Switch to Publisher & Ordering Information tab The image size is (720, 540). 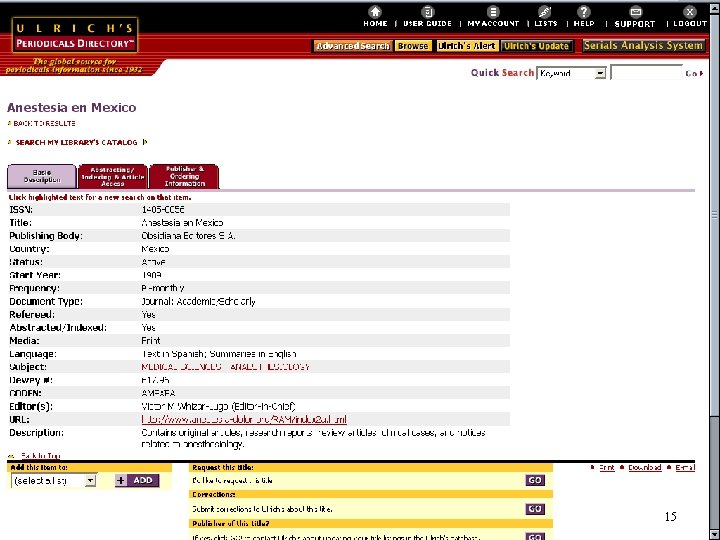[185, 176]
